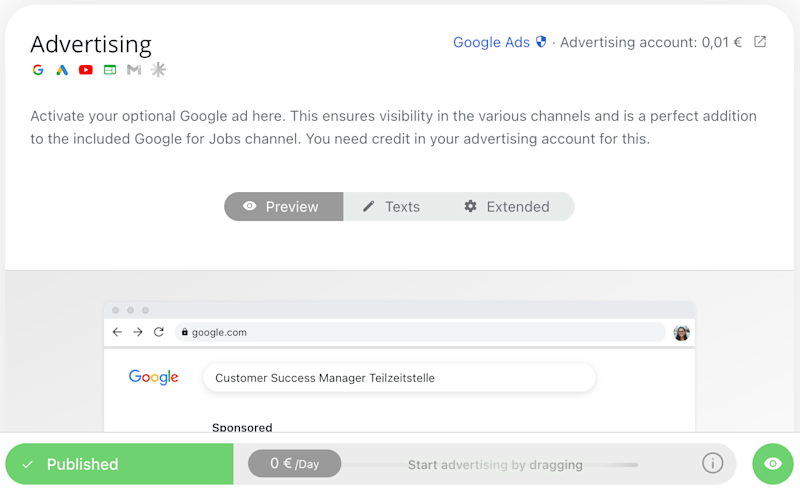Open advertising account in external window
Screen dimensions: 800x493
(x=760, y=42)
